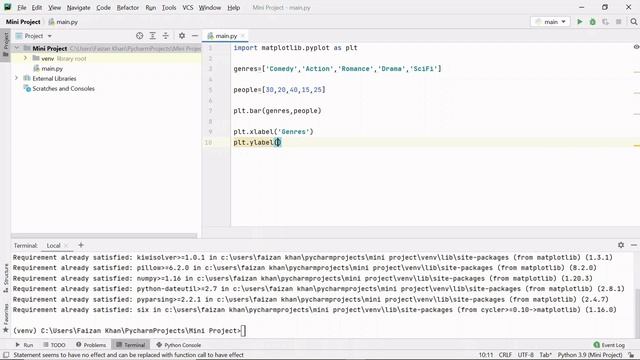Close the main.py editor tab
Viewport: 640px width, 360px height.
pyautogui.click(x=242, y=36)
